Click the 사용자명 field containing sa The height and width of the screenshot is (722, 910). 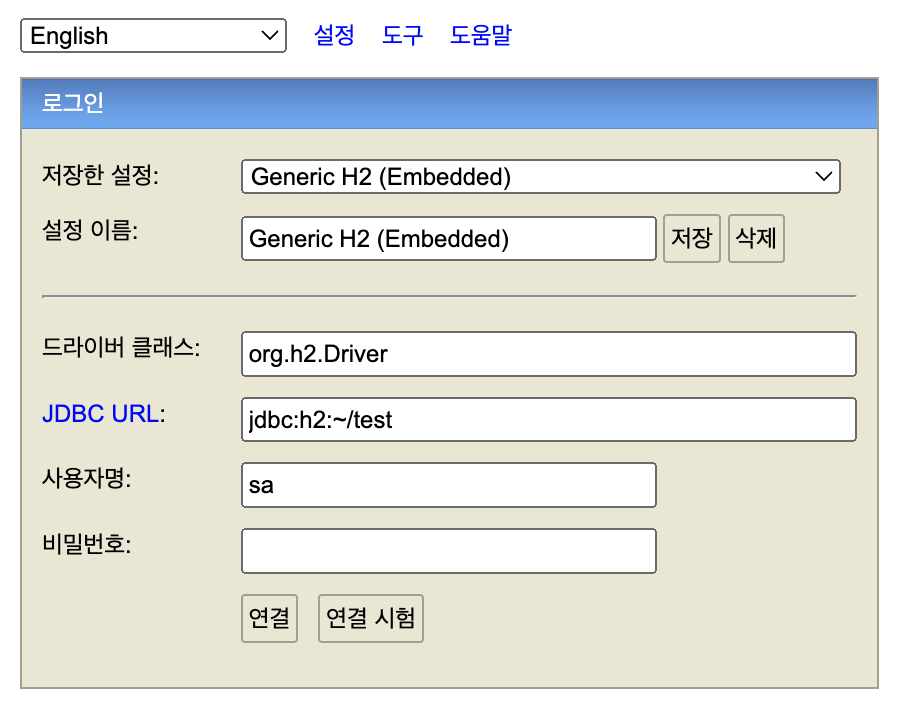[449, 485]
